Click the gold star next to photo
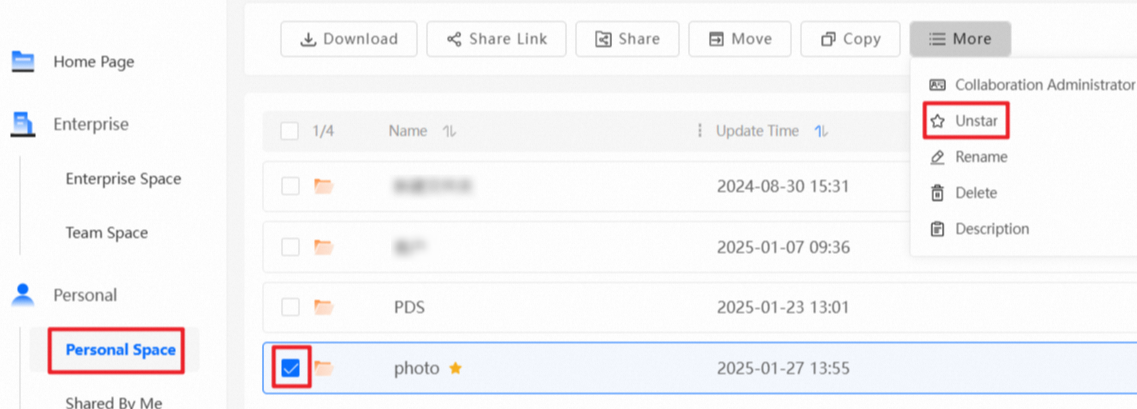 point(456,368)
